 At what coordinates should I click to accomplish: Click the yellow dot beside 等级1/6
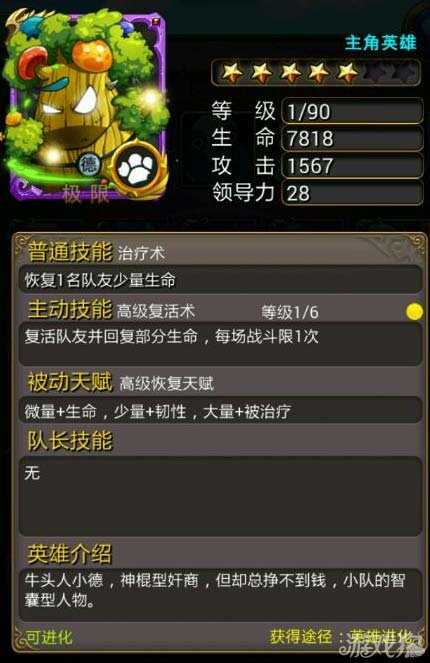coord(414,312)
